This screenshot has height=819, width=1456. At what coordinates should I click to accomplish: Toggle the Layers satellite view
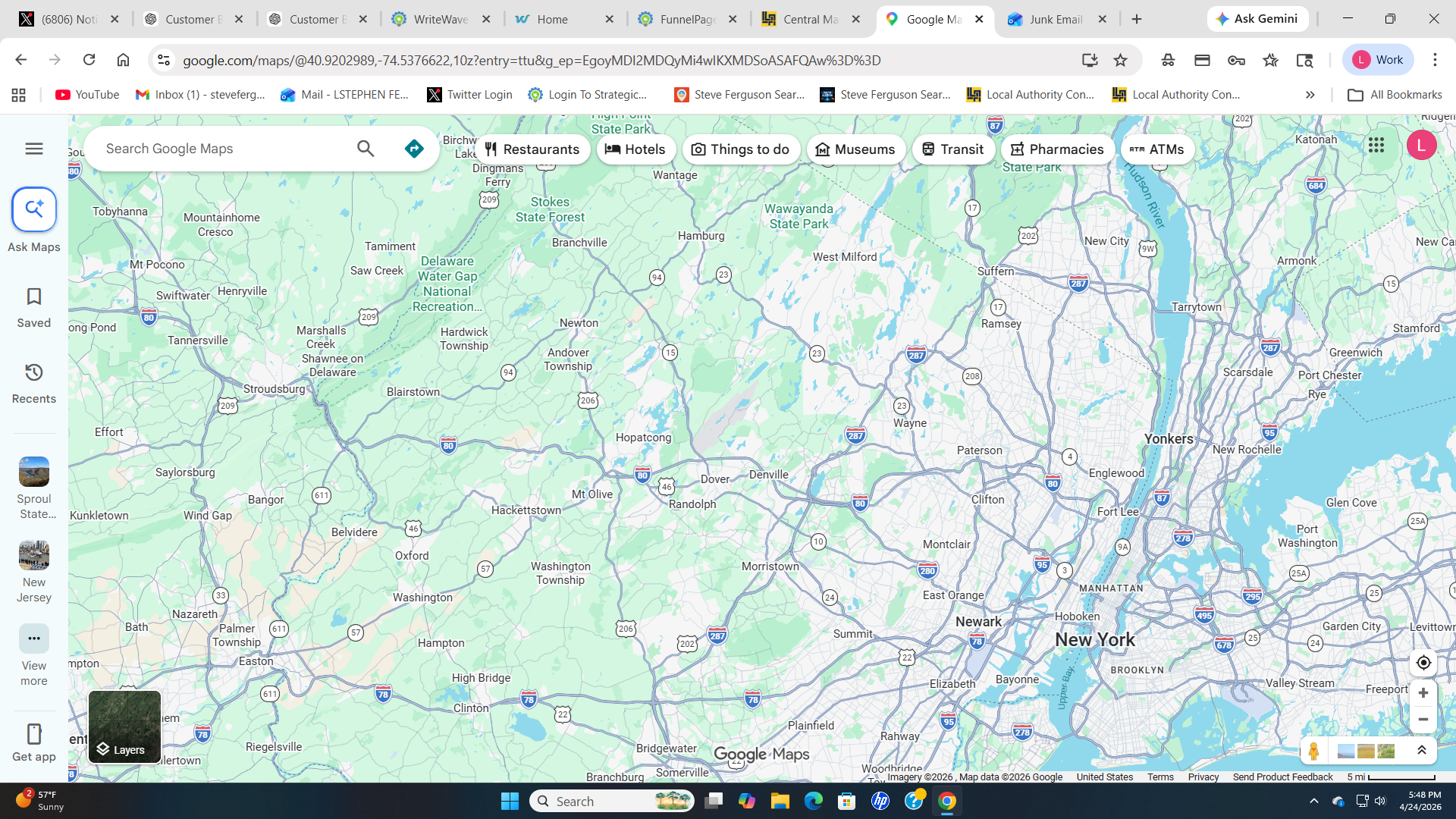point(124,726)
